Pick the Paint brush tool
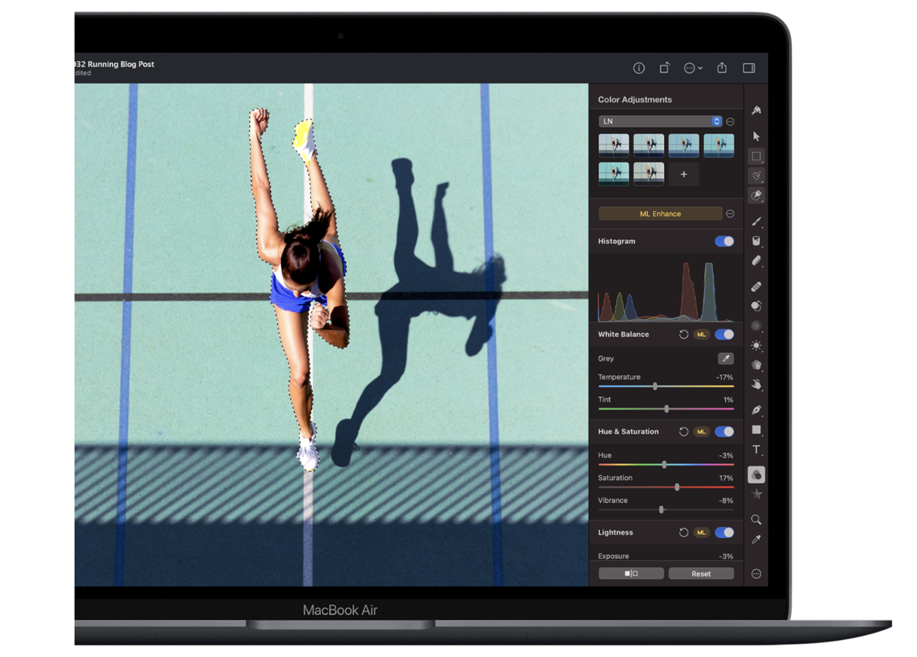The height and width of the screenshot is (657, 917). point(756,221)
